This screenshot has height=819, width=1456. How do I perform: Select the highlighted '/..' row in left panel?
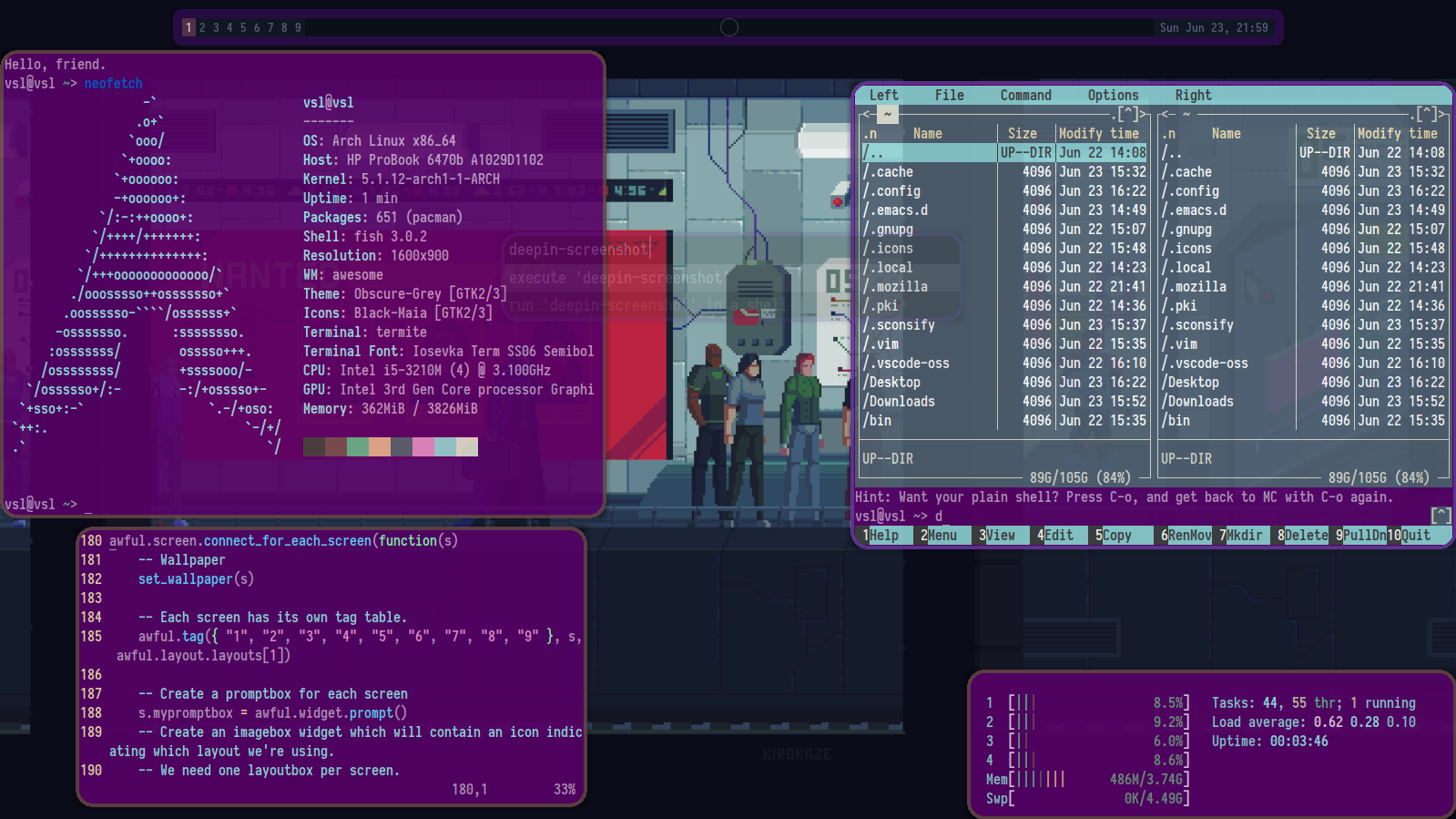(1004, 152)
